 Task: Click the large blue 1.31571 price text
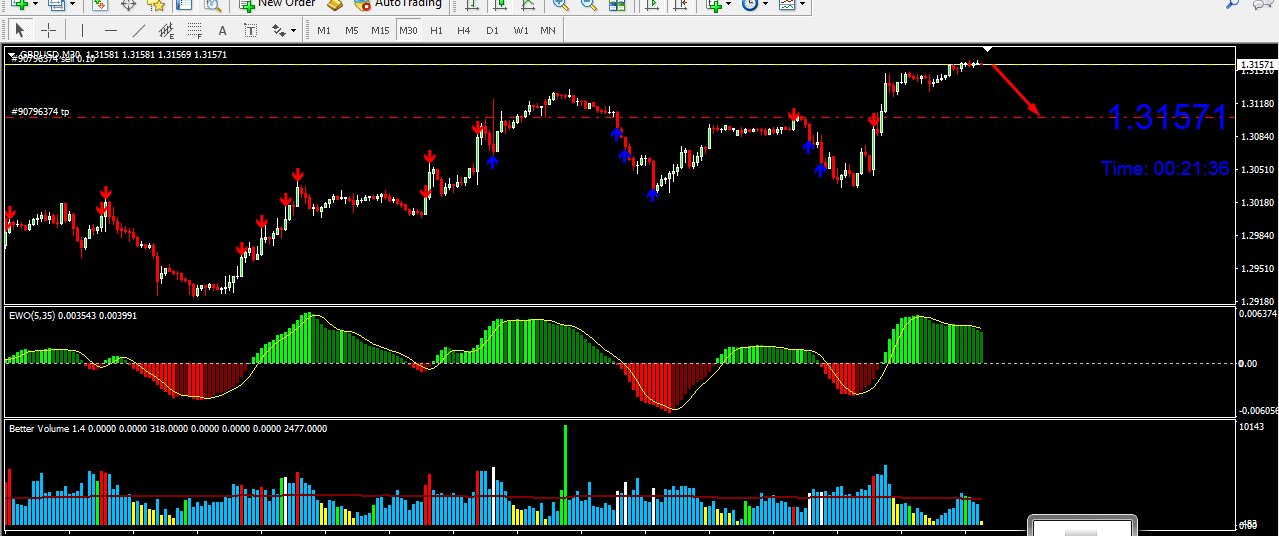click(x=1167, y=118)
